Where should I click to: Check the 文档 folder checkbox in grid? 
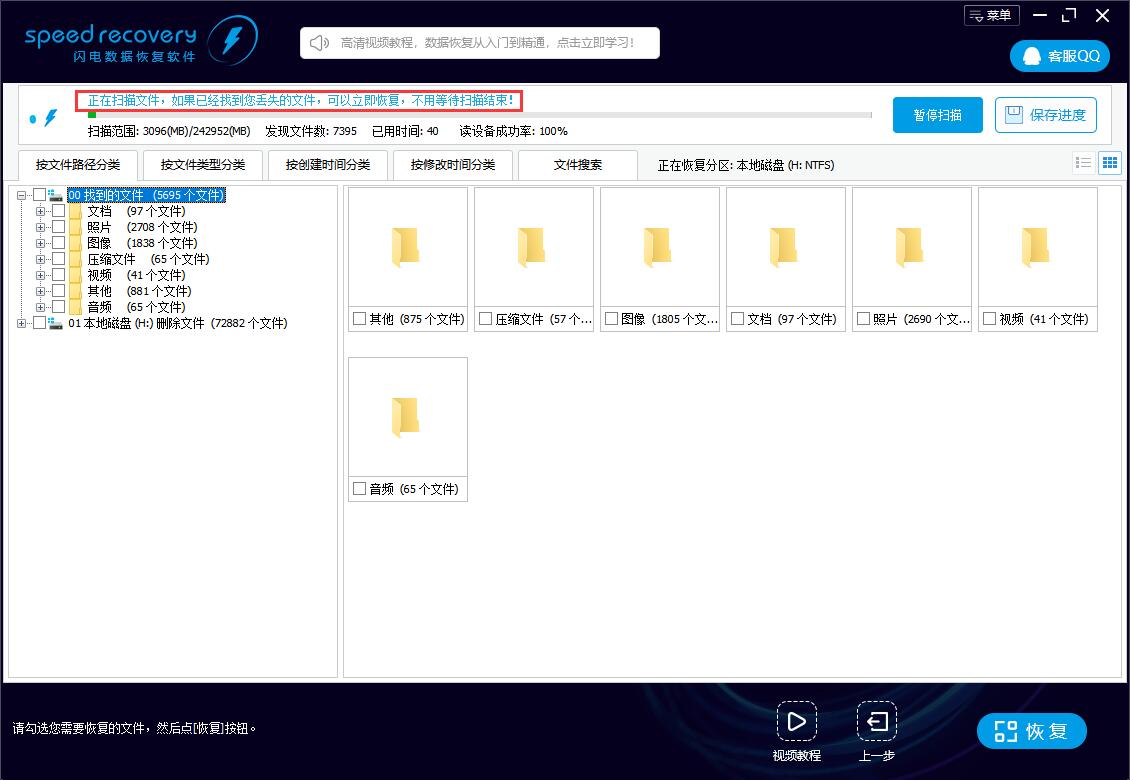(737, 318)
